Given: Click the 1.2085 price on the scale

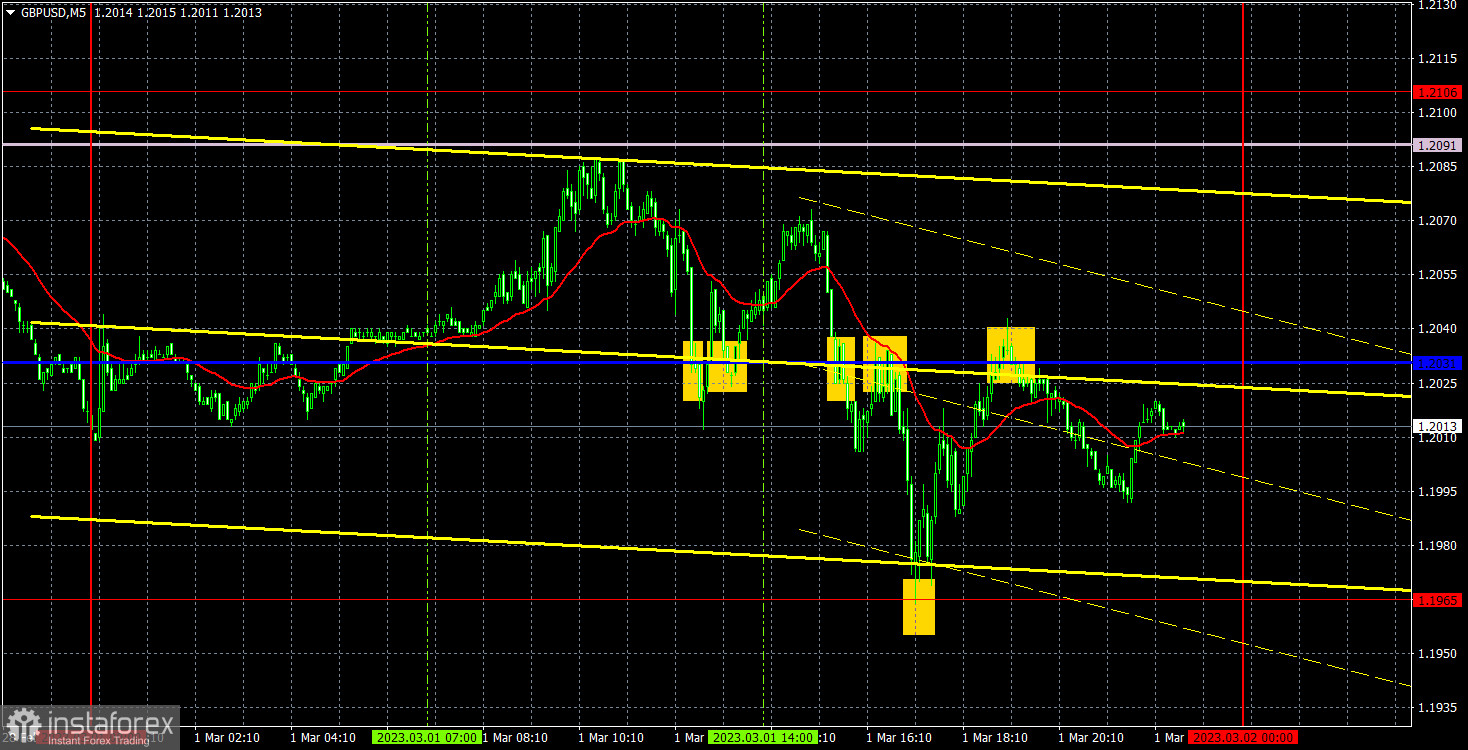Looking at the screenshot, I should (x=1438, y=167).
